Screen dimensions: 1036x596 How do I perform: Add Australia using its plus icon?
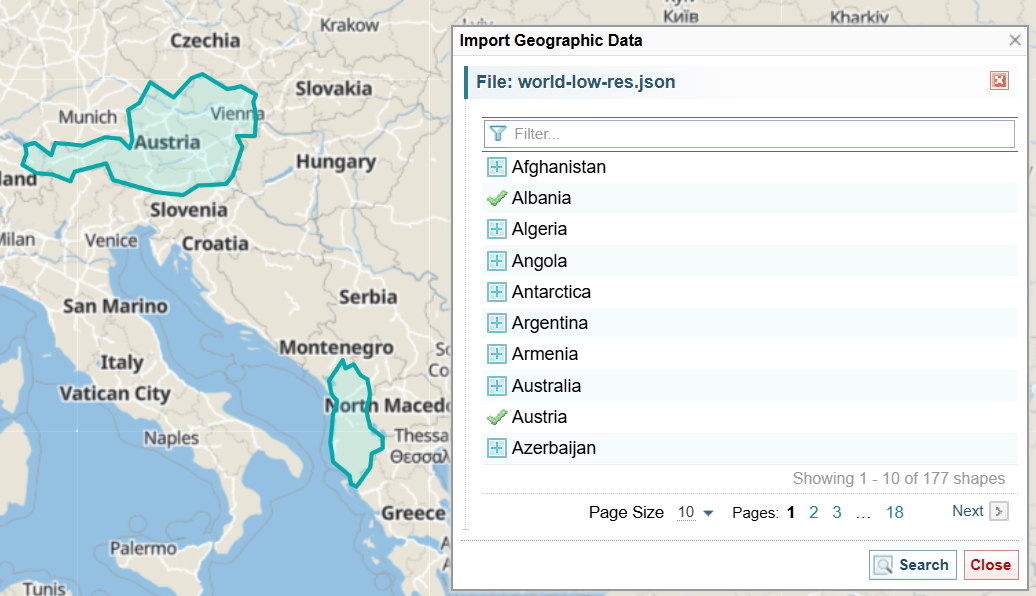496,386
